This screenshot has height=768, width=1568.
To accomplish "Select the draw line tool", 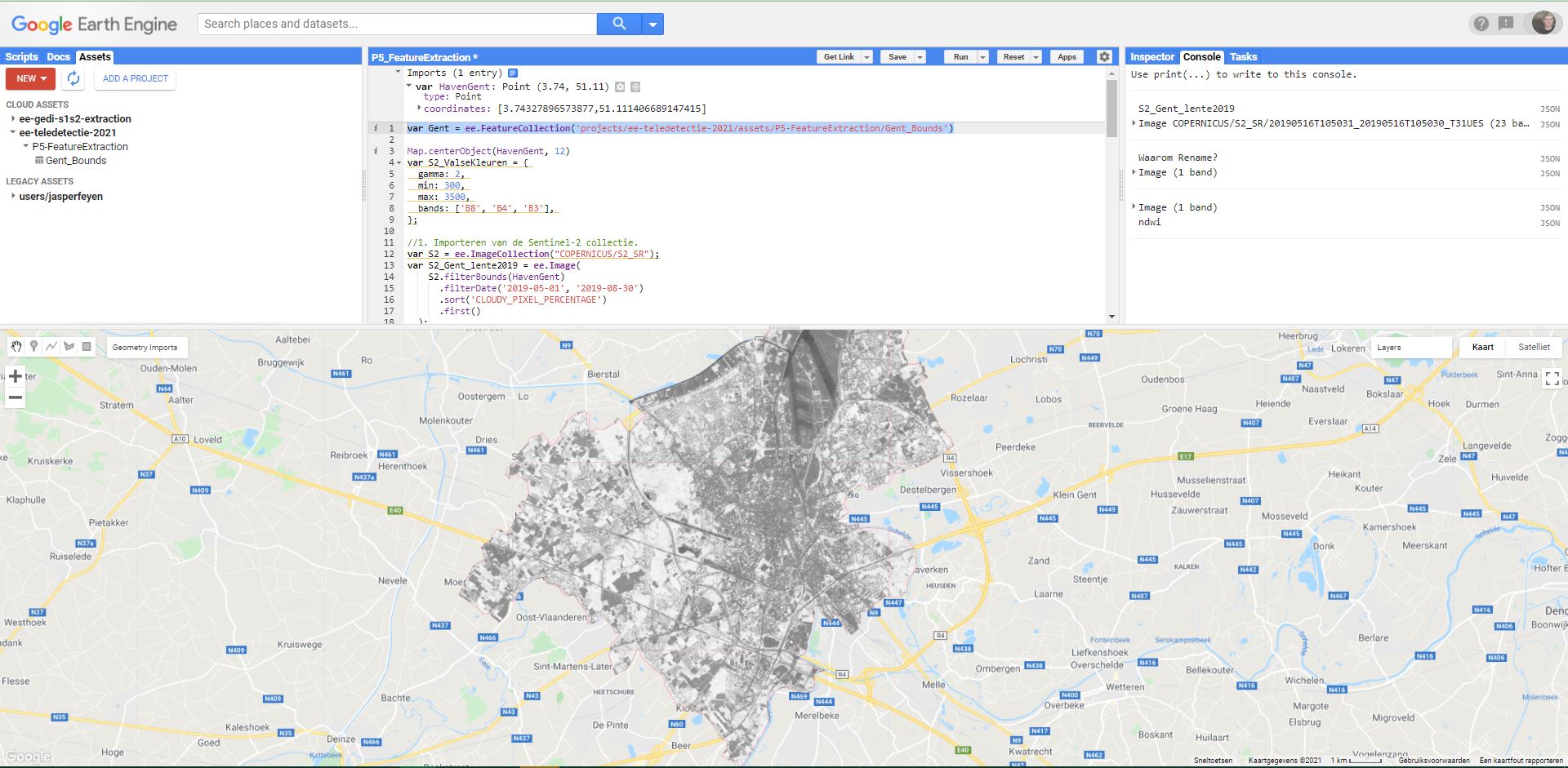I will (x=51, y=347).
